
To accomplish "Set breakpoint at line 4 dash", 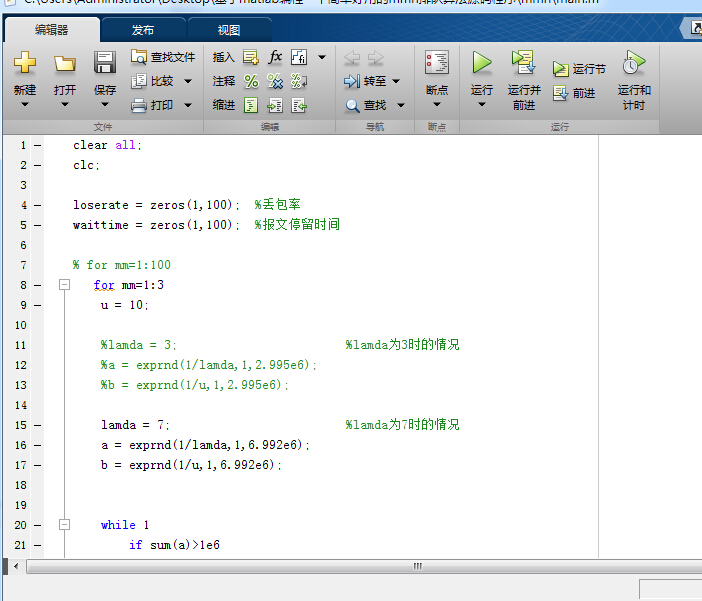I will click(38, 205).
